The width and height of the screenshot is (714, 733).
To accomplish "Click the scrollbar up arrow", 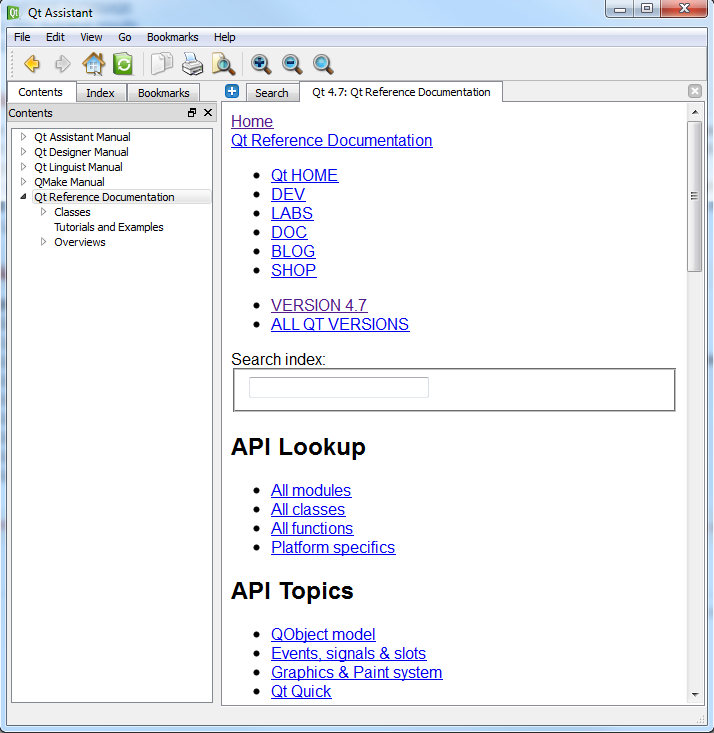I will (x=695, y=112).
